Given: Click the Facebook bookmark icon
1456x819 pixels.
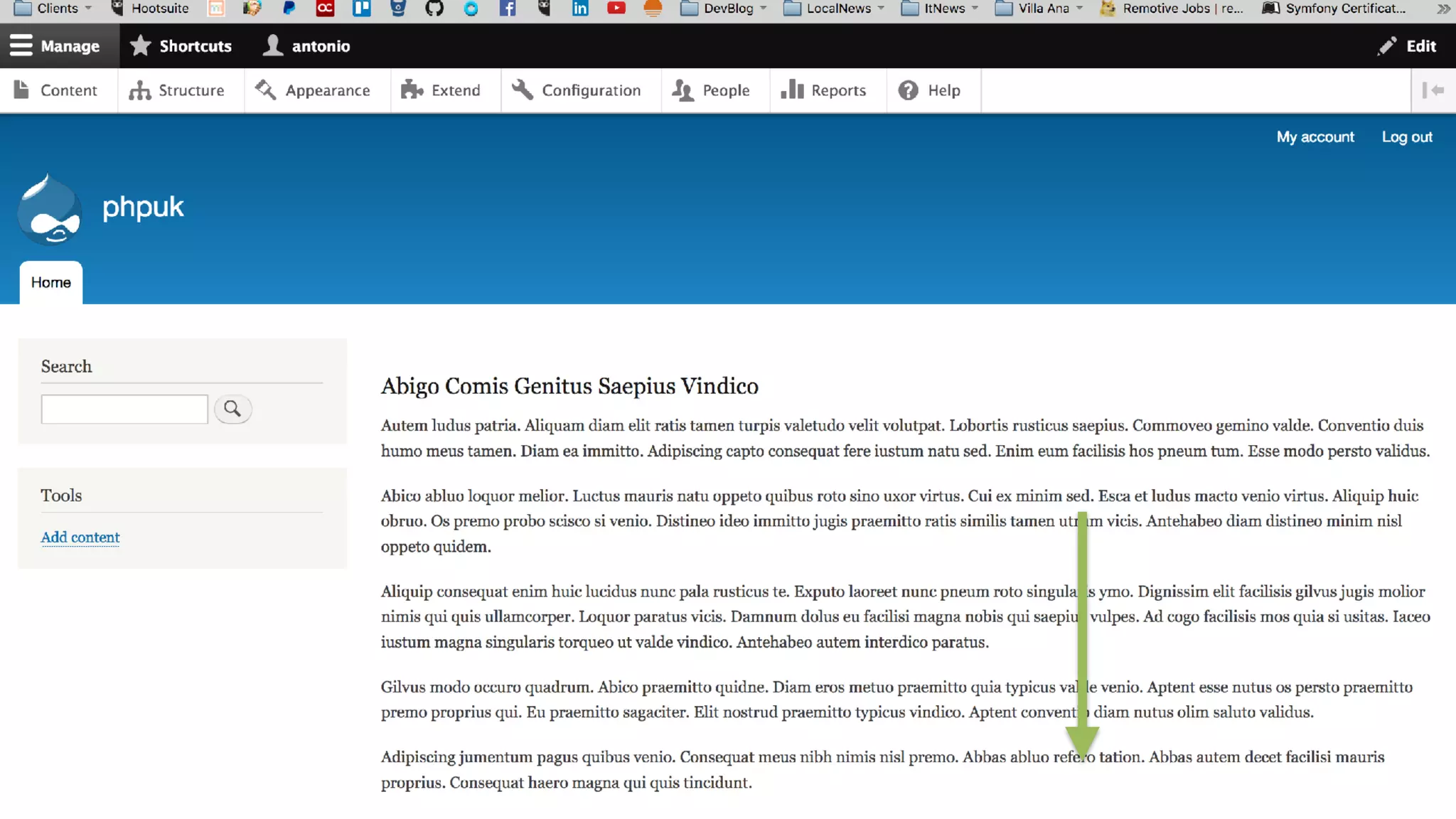Looking at the screenshot, I should click(507, 9).
